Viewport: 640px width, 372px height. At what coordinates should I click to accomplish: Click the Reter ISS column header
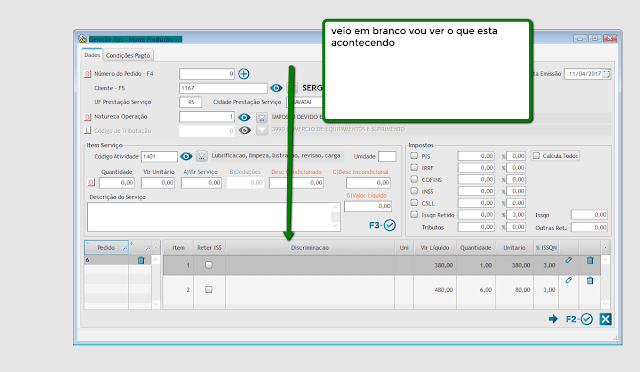tap(209, 247)
